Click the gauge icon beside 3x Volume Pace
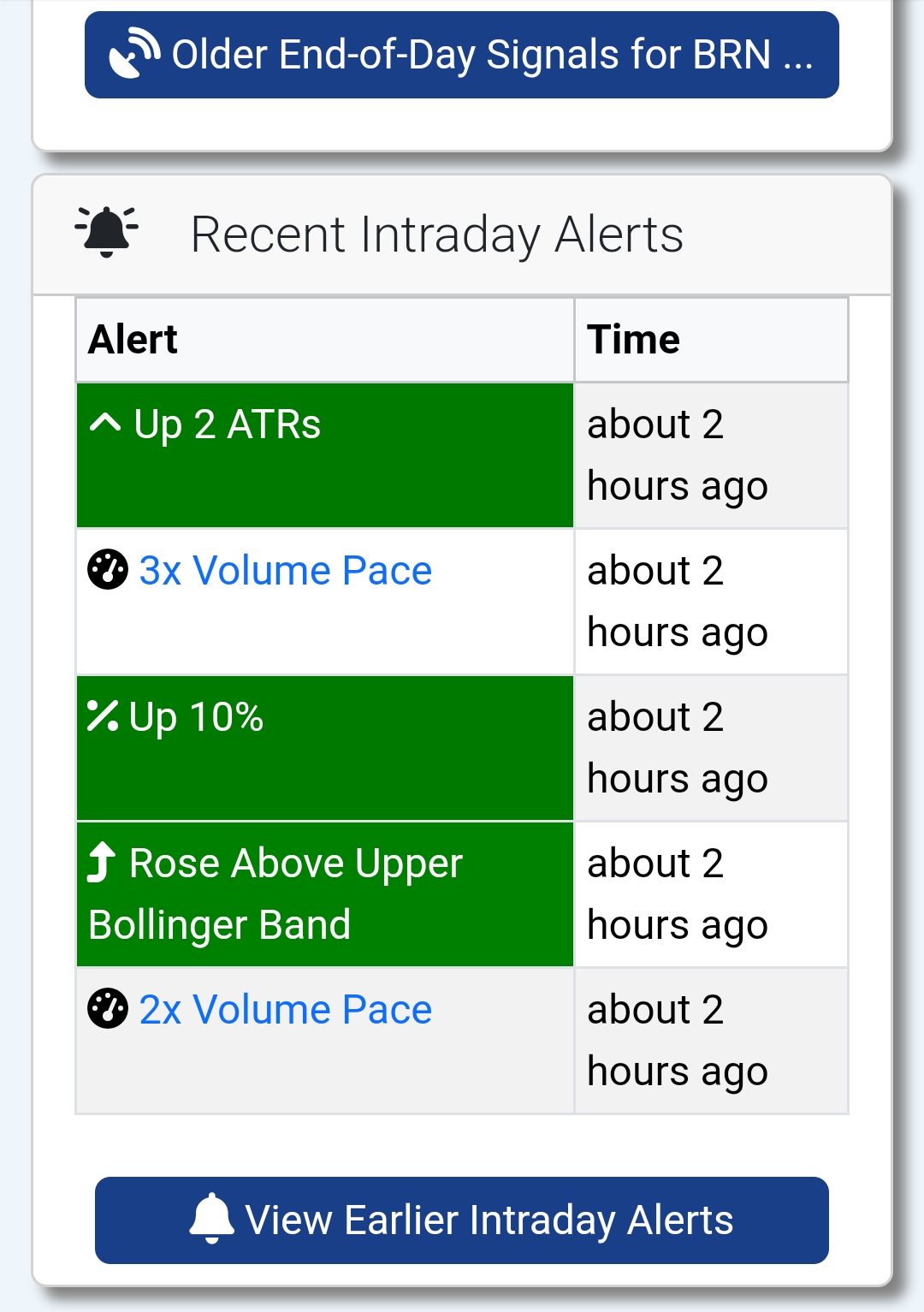924x1312 pixels. 108,570
